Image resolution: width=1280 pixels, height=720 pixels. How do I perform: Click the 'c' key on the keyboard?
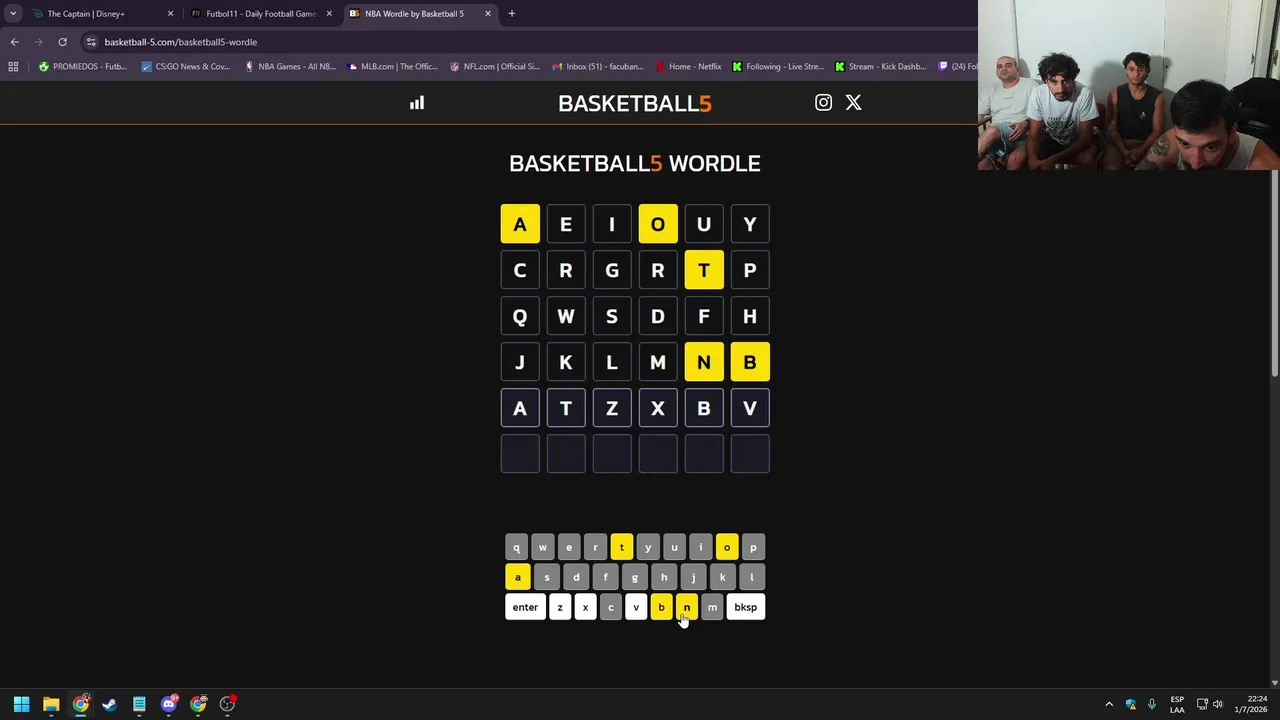pos(610,607)
